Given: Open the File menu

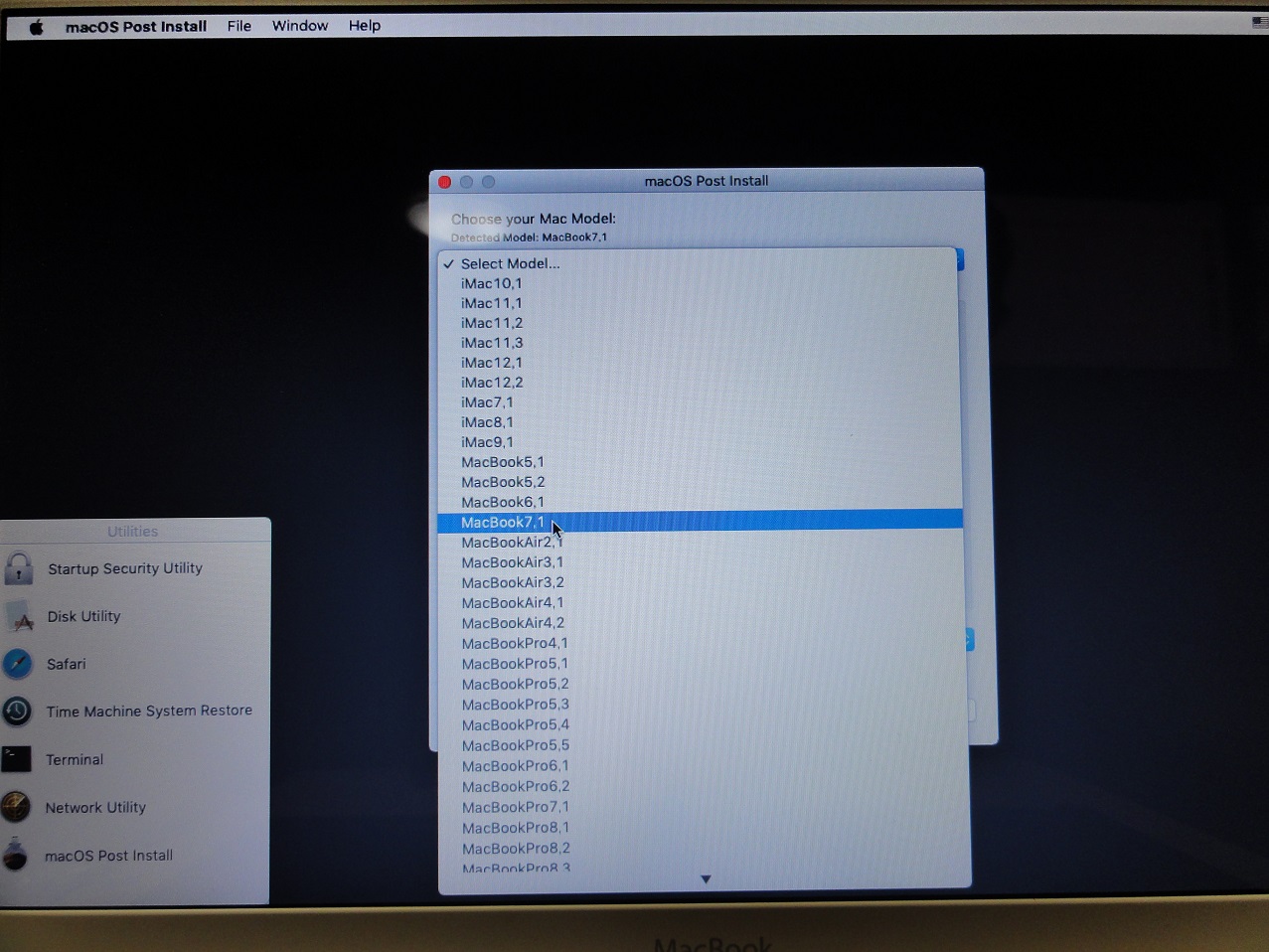Looking at the screenshot, I should click(x=239, y=26).
